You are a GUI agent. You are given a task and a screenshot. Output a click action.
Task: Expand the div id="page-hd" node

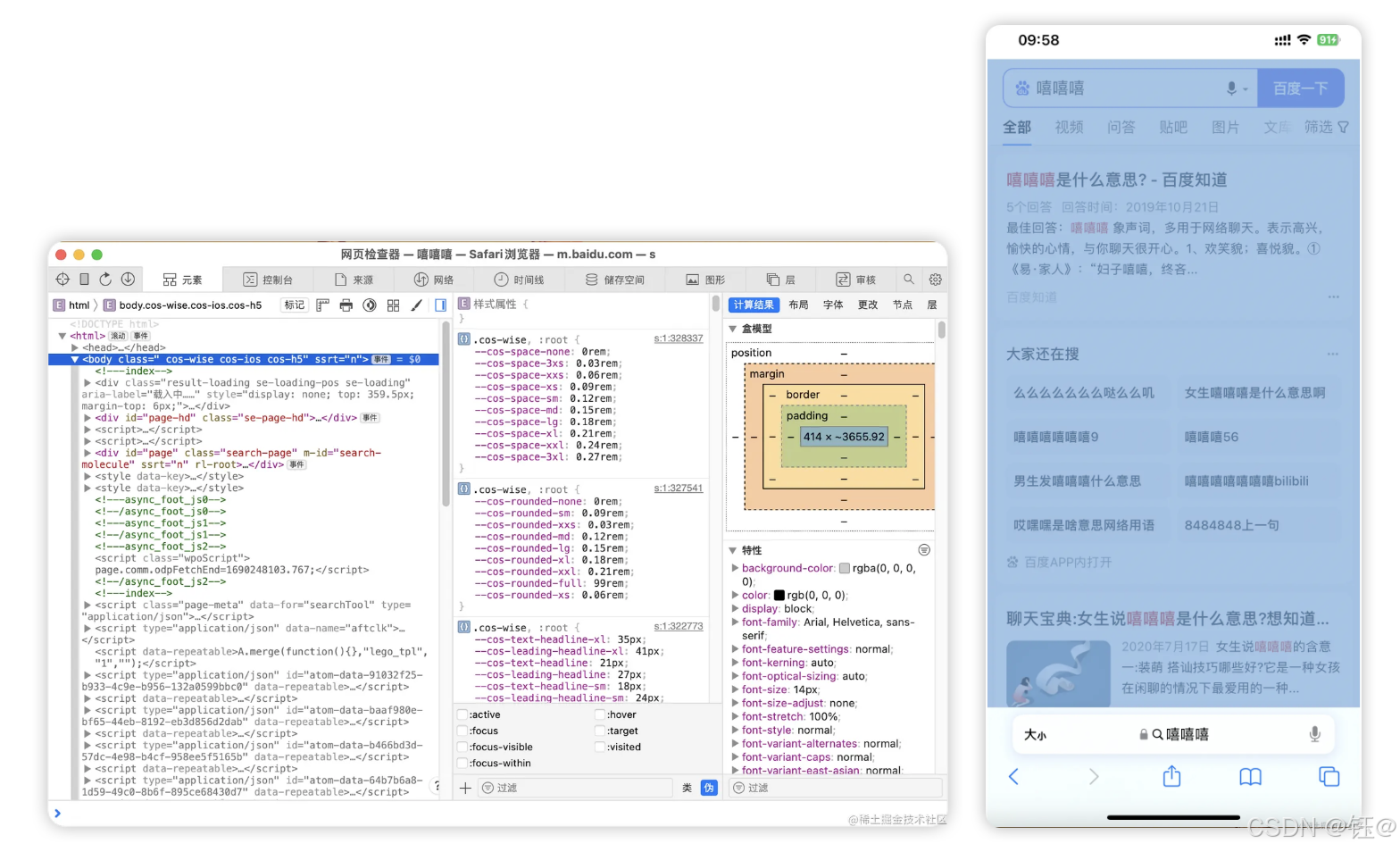(x=87, y=417)
